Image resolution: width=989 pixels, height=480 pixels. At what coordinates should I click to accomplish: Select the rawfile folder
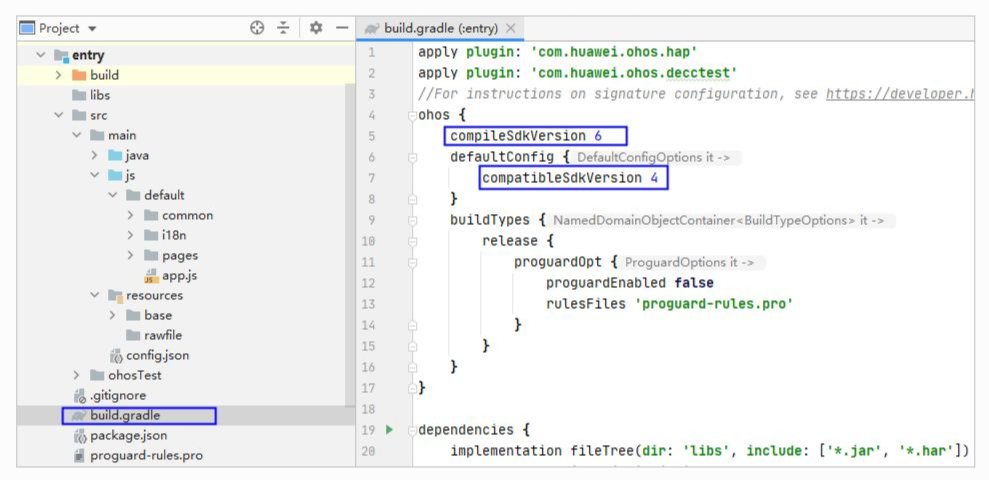tap(163, 336)
